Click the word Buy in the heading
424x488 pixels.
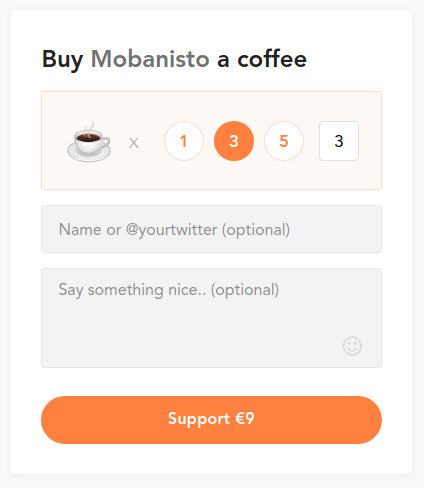click(62, 60)
